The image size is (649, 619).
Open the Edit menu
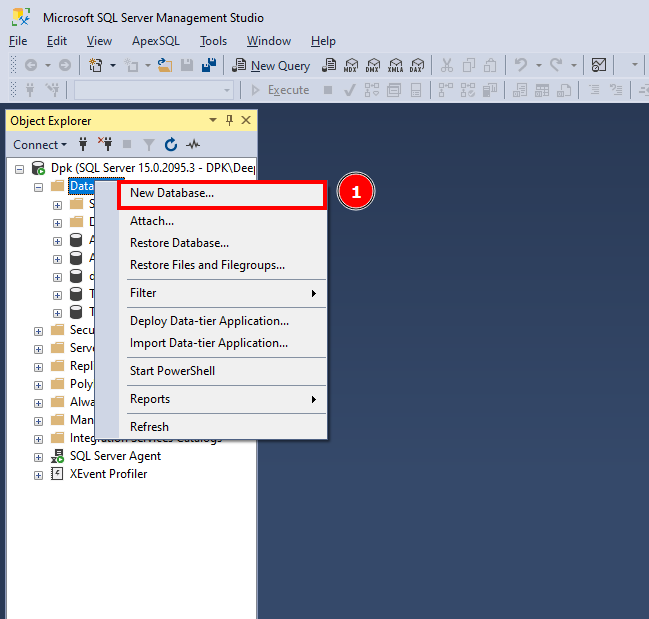57,41
